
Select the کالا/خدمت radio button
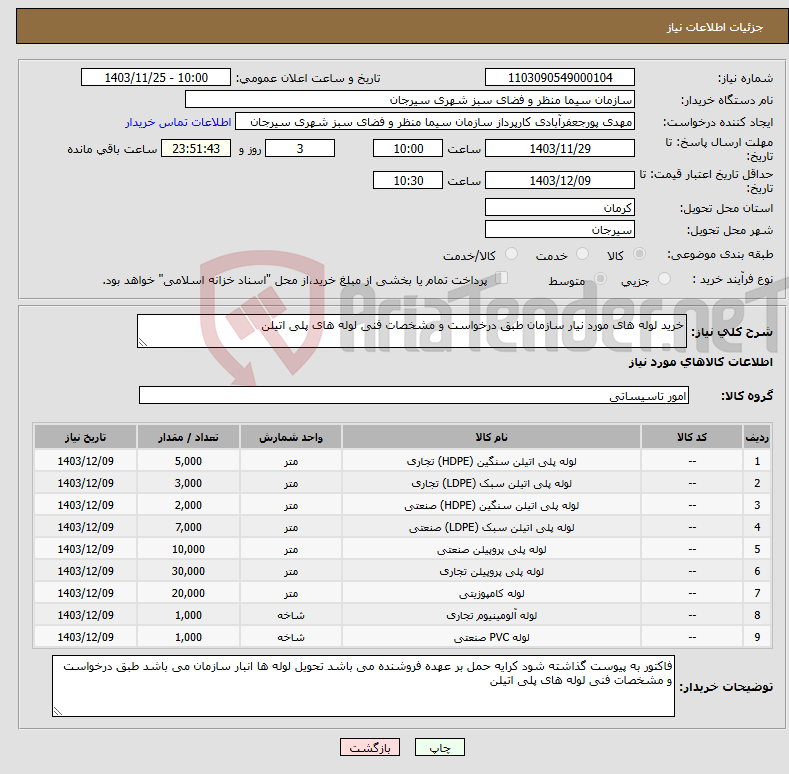(511, 254)
